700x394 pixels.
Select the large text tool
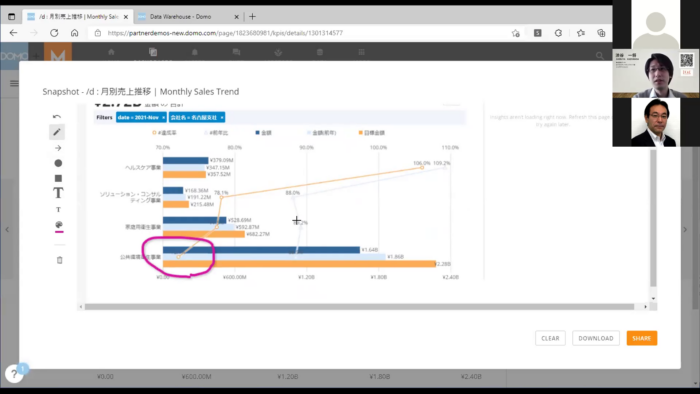58,193
